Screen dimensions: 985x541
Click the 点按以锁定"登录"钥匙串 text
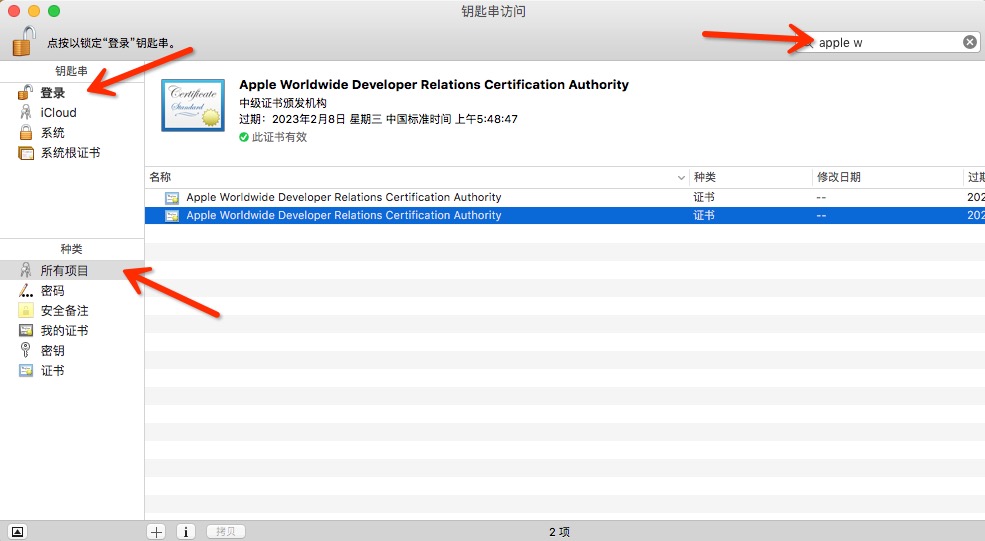point(112,43)
